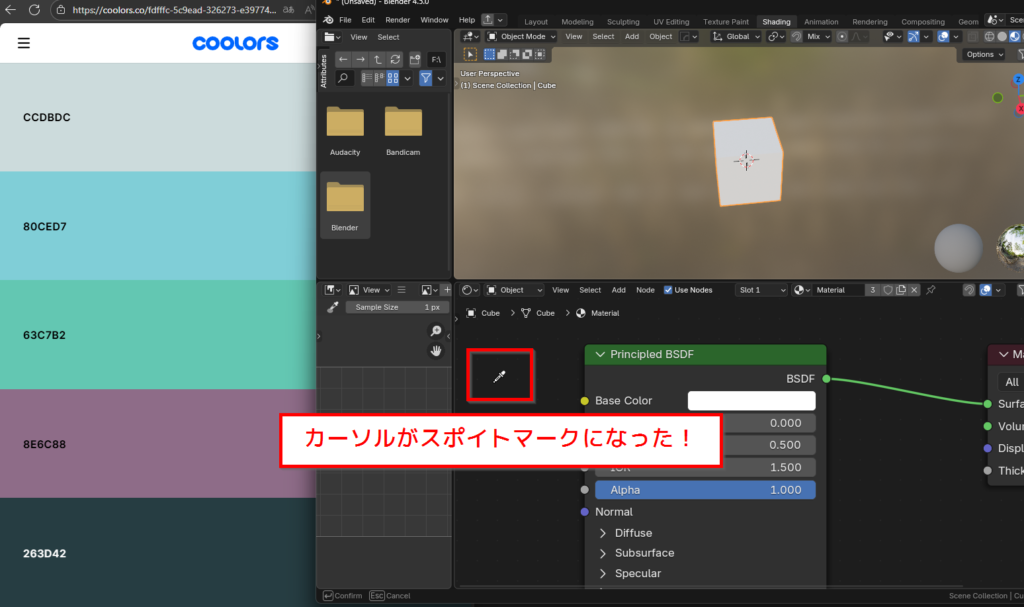The height and width of the screenshot is (607, 1024).
Task: Switch to the UV Editing workspace tab
Action: click(x=670, y=21)
